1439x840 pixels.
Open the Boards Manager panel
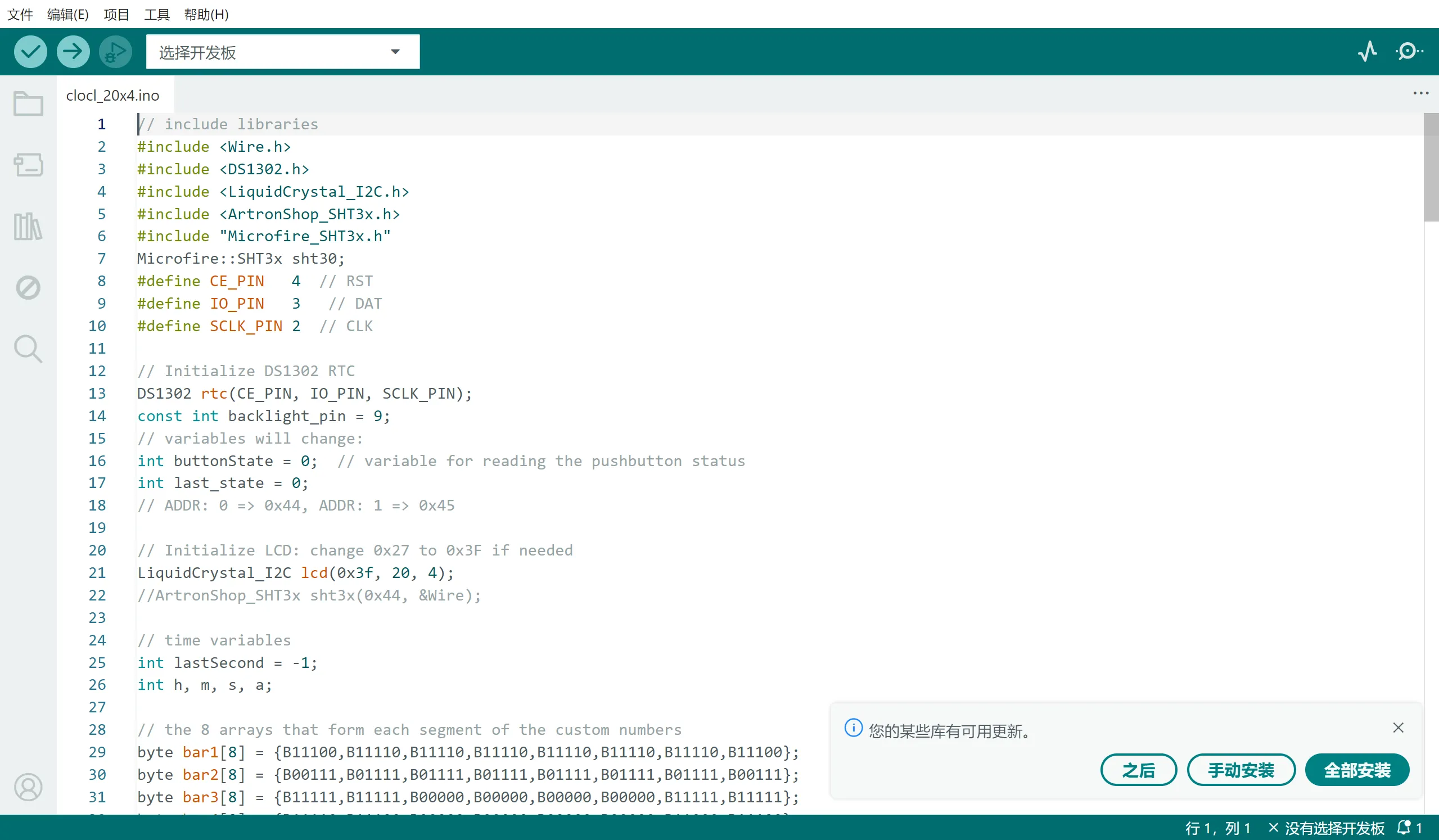(x=28, y=165)
